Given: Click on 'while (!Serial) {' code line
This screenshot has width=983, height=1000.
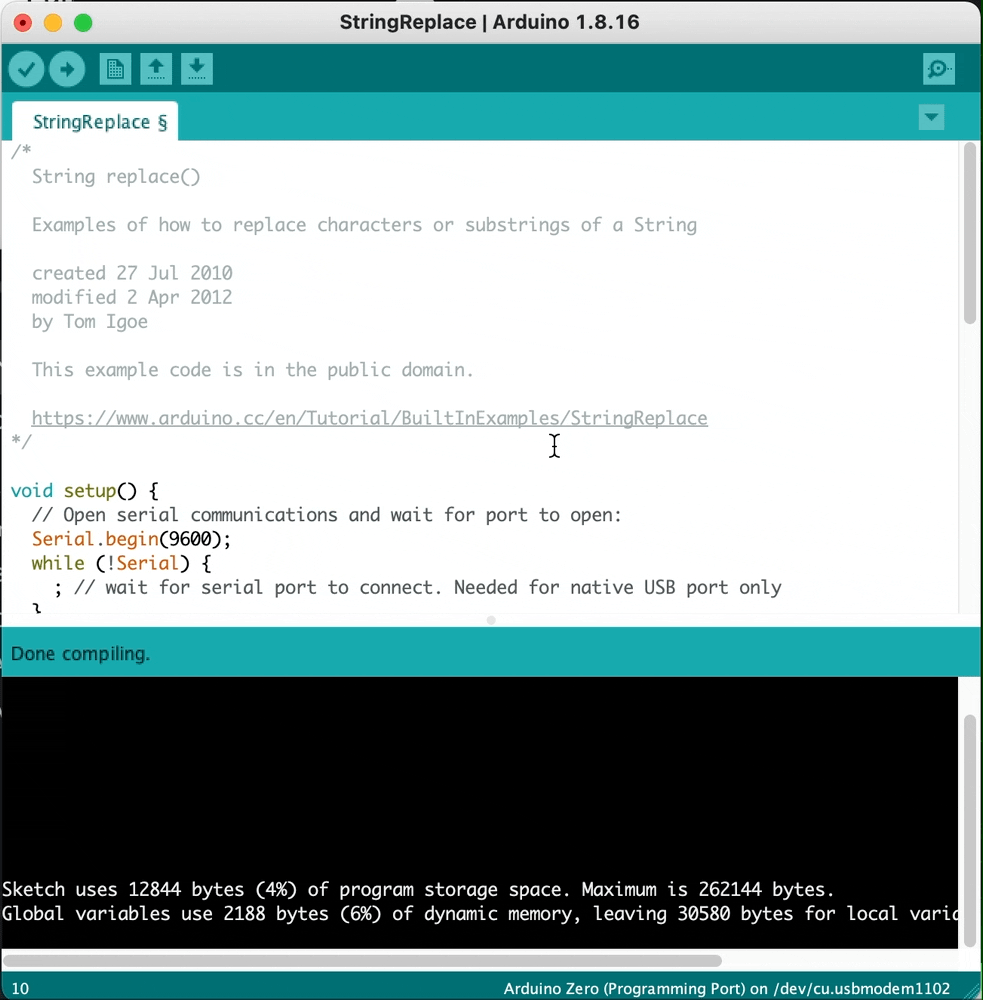Looking at the screenshot, I should point(121,564).
